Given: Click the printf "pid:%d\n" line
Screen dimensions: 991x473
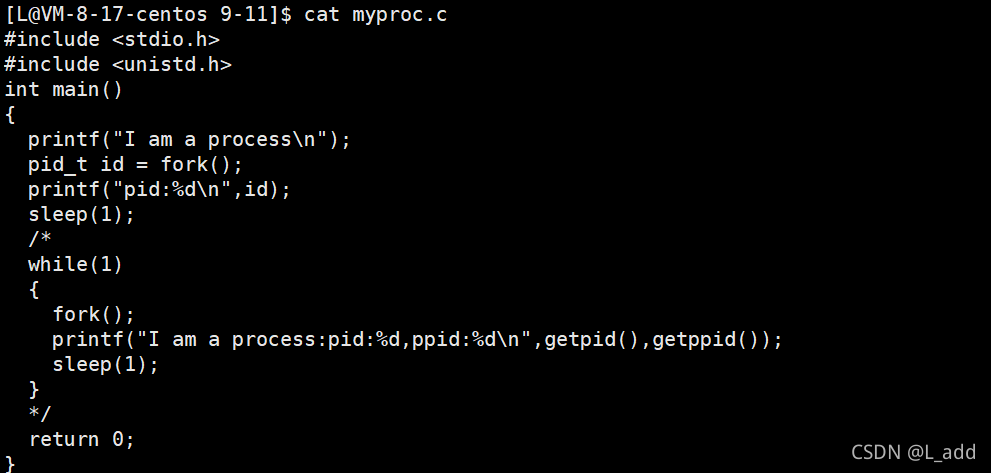Looking at the screenshot, I should pyautogui.click(x=159, y=190).
